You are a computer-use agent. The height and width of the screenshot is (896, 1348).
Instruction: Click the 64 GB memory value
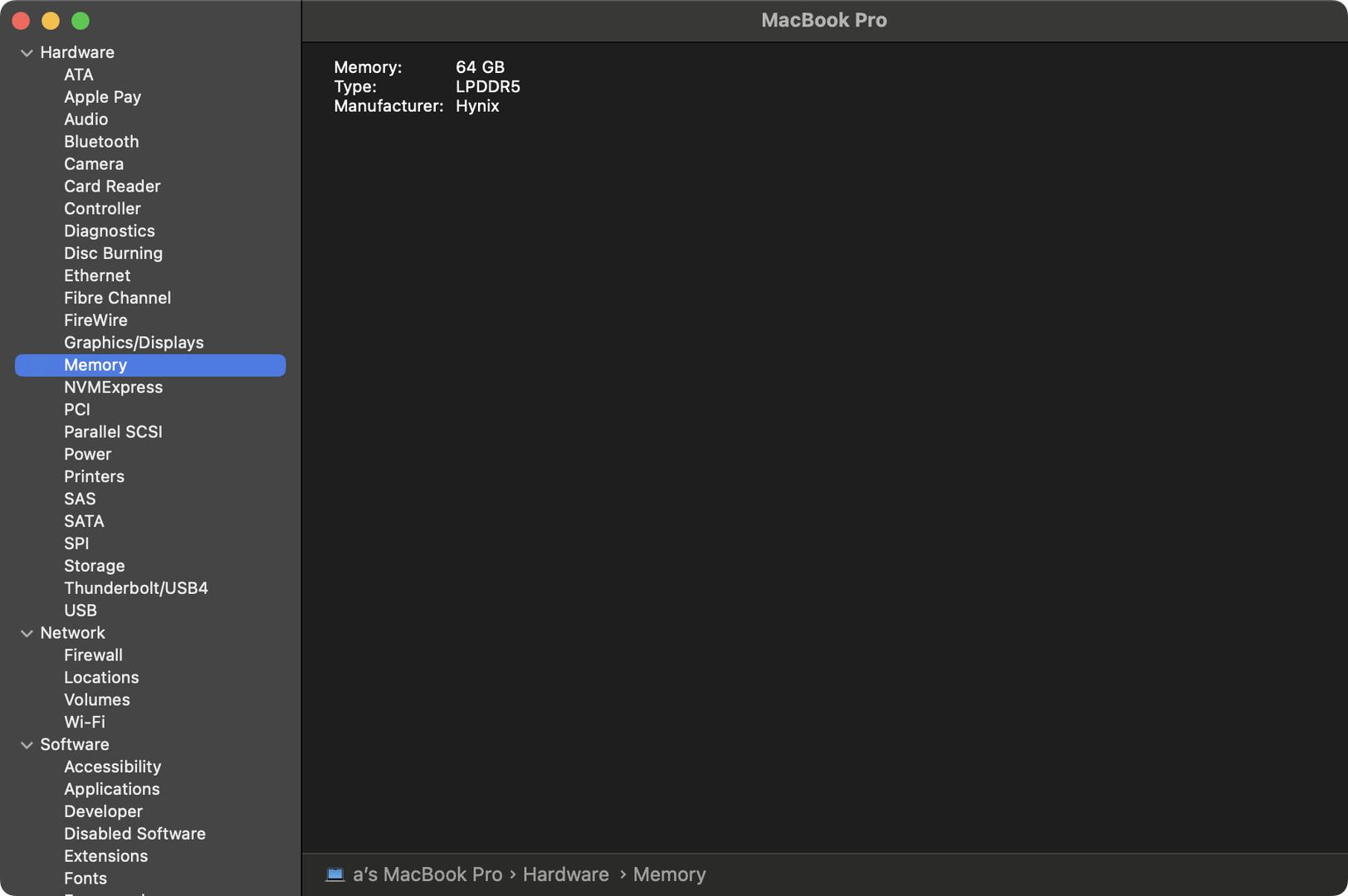[480, 67]
